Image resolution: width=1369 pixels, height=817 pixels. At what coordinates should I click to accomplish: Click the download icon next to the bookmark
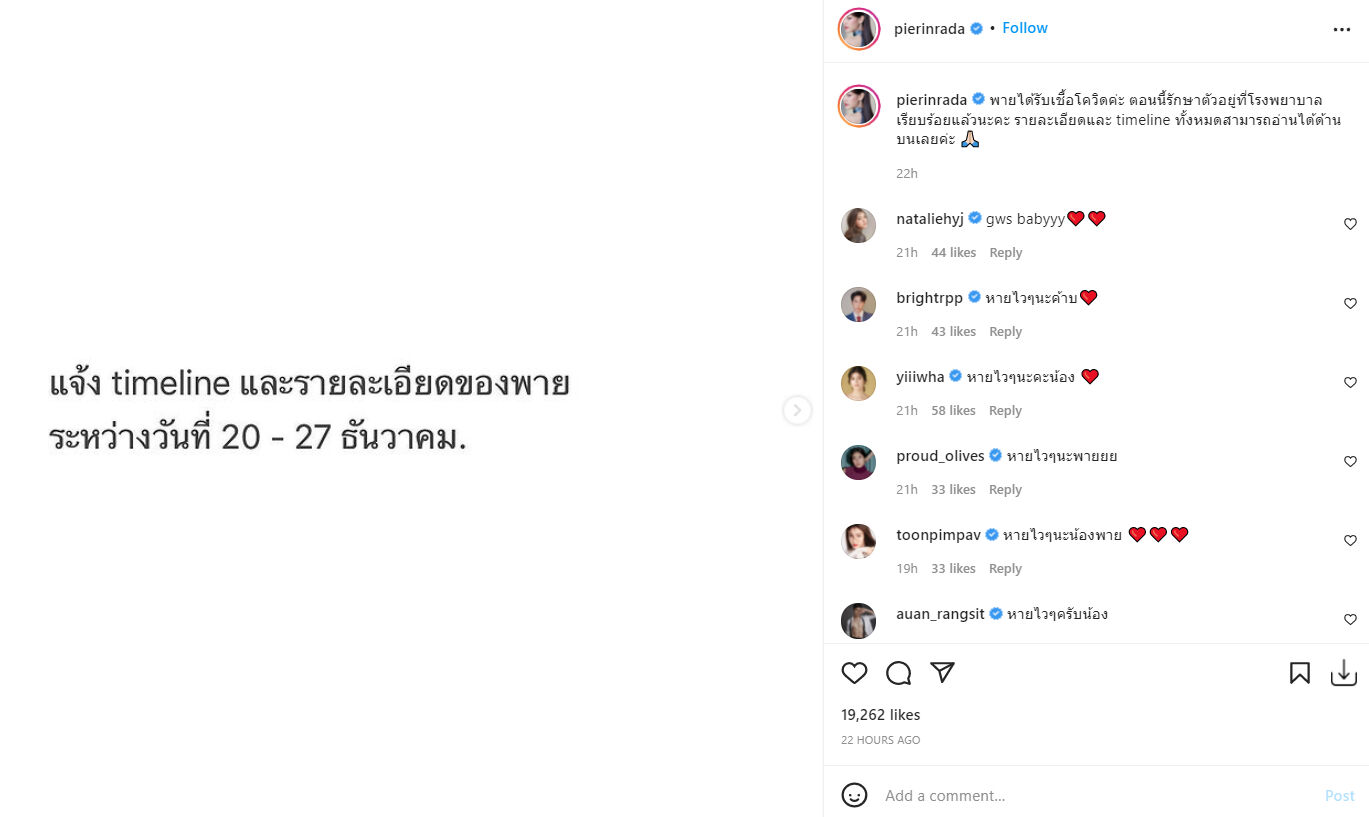pyautogui.click(x=1344, y=672)
